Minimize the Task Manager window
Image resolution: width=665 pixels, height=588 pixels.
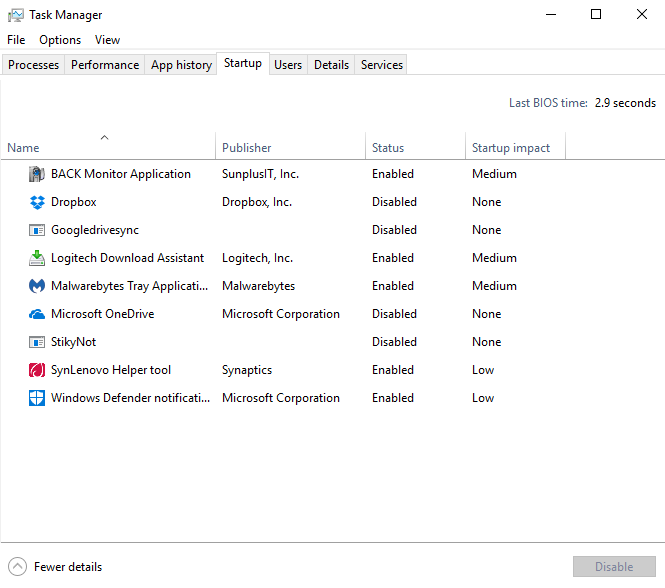(551, 14)
